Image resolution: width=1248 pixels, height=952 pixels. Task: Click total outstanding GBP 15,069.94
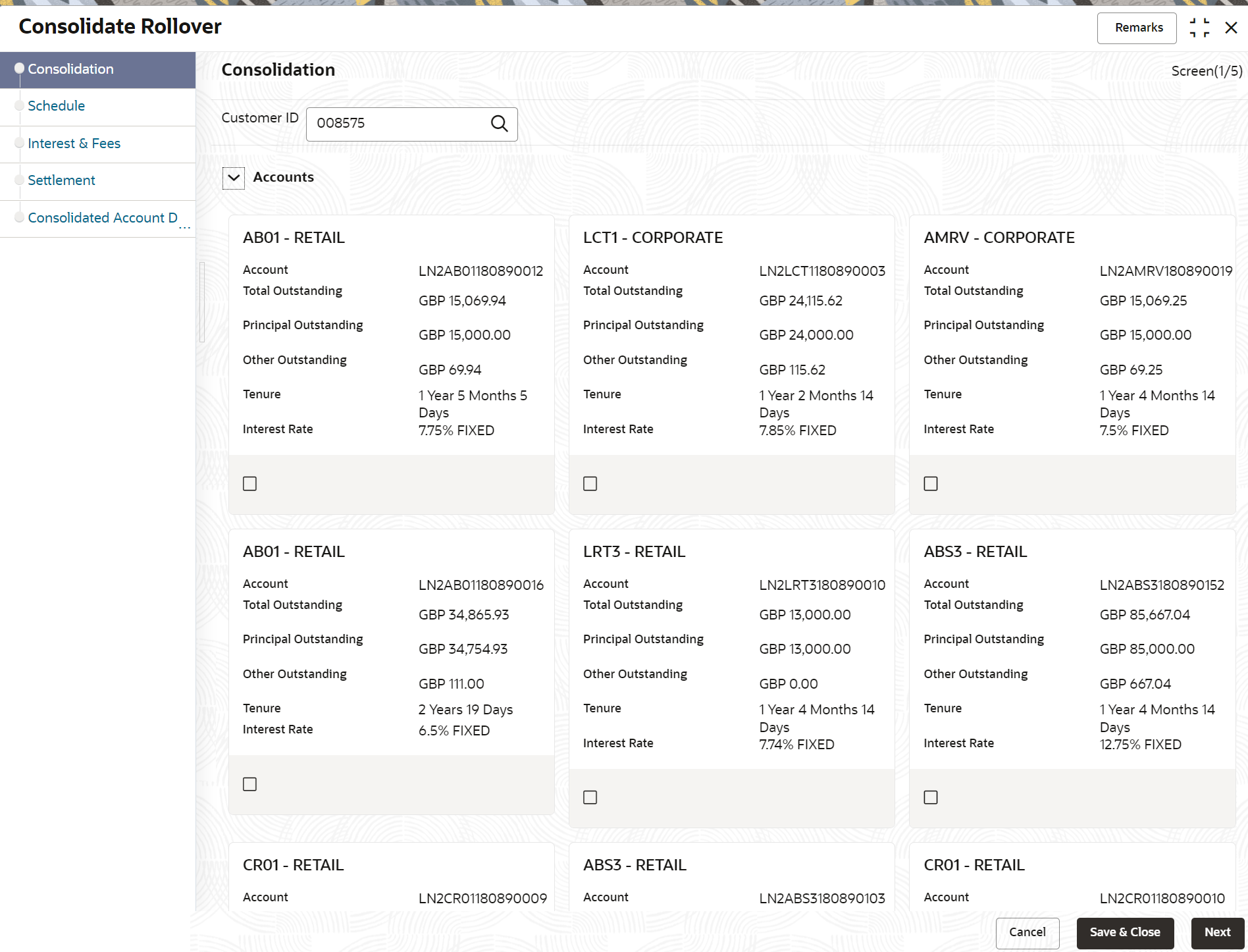pyautogui.click(x=462, y=301)
